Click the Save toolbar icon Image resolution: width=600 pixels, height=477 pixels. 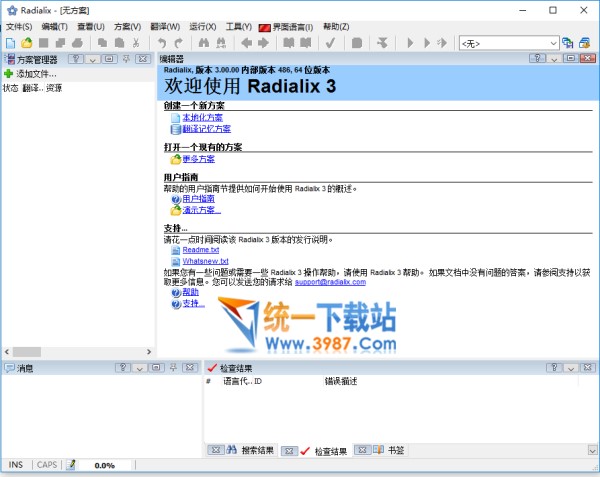44,43
